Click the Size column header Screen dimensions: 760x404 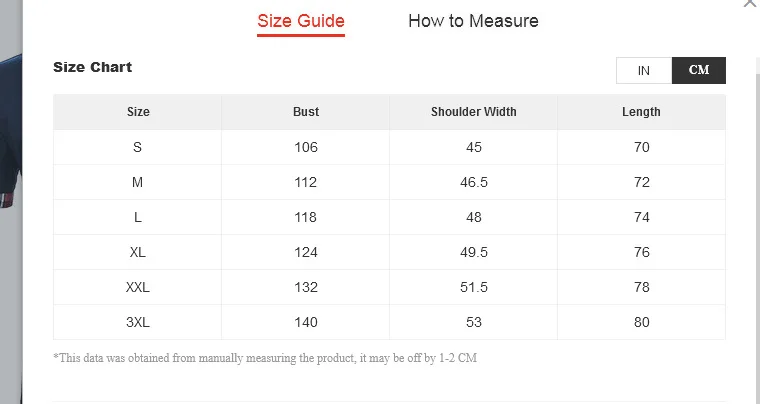[x=138, y=112]
